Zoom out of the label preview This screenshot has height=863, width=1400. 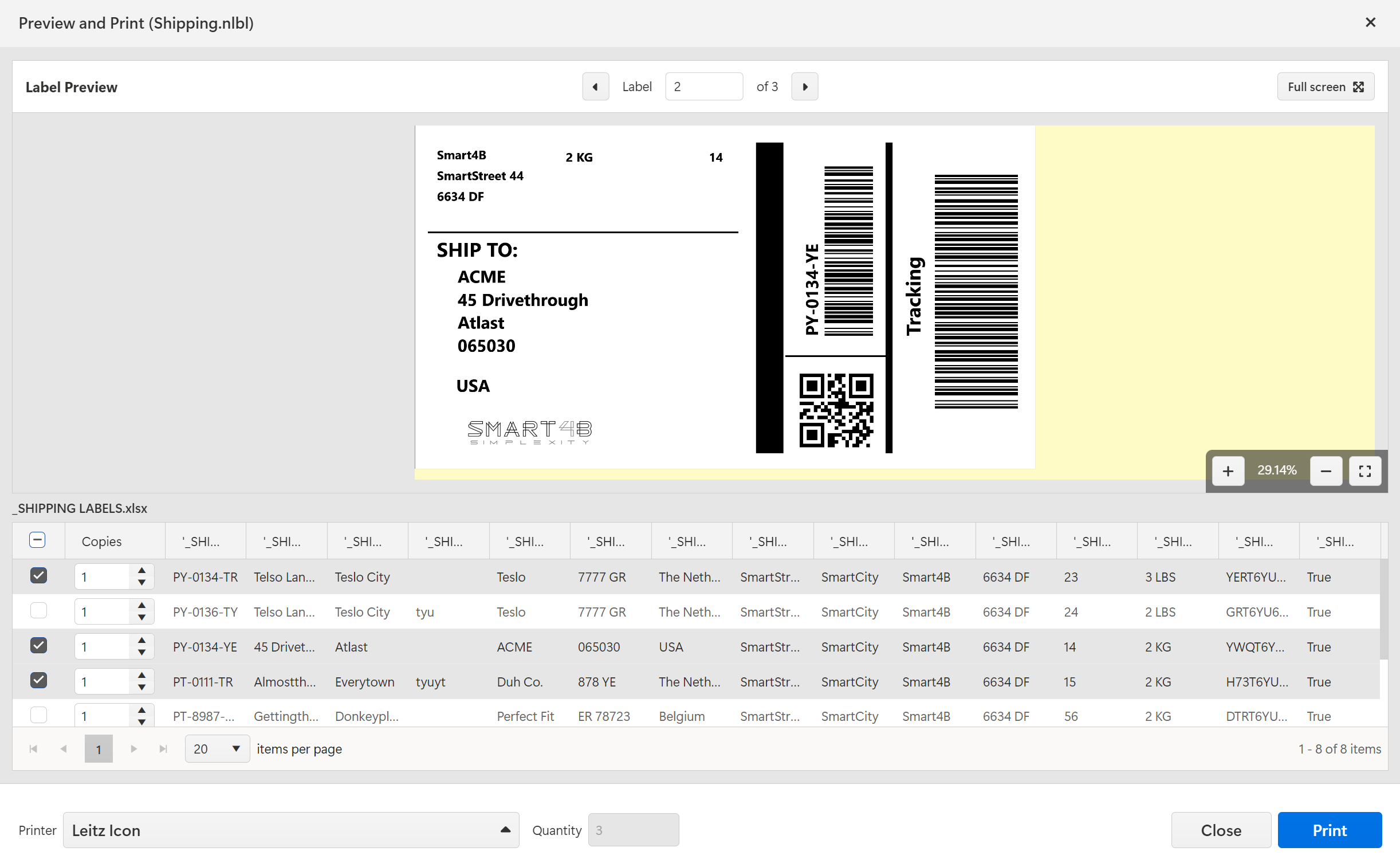(x=1326, y=470)
